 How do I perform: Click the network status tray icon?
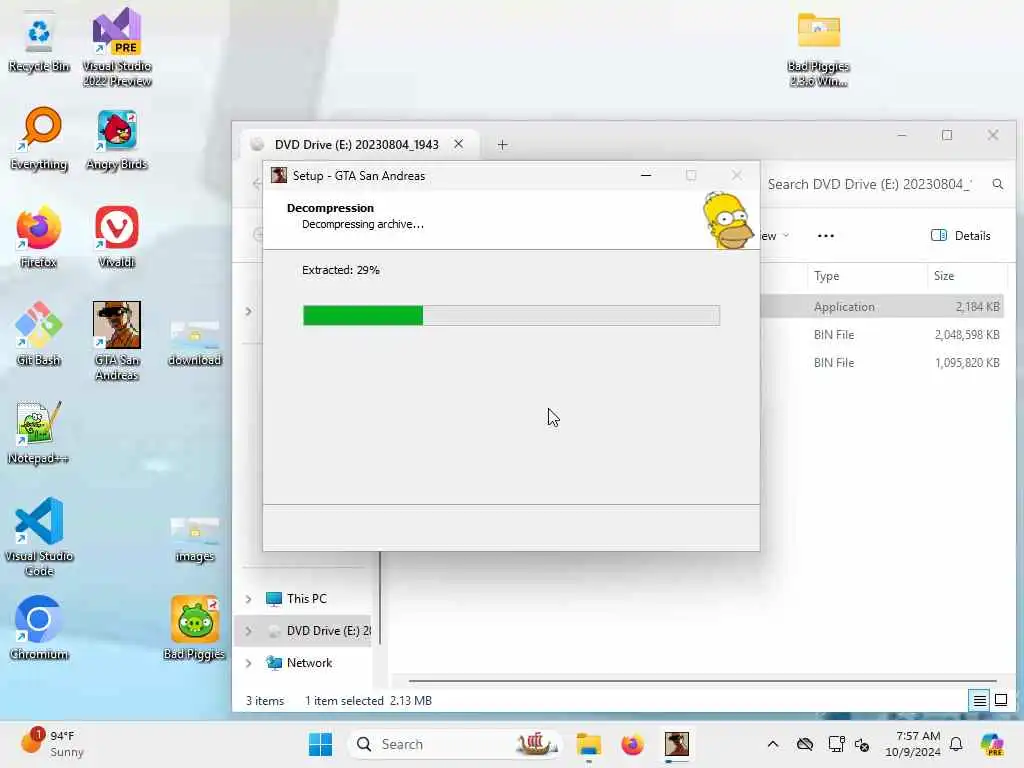836,744
